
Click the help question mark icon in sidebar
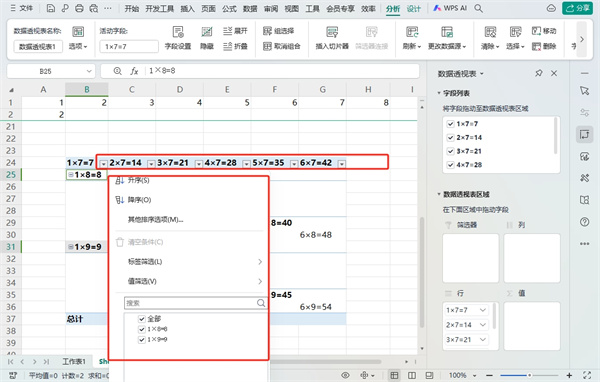pos(584,222)
